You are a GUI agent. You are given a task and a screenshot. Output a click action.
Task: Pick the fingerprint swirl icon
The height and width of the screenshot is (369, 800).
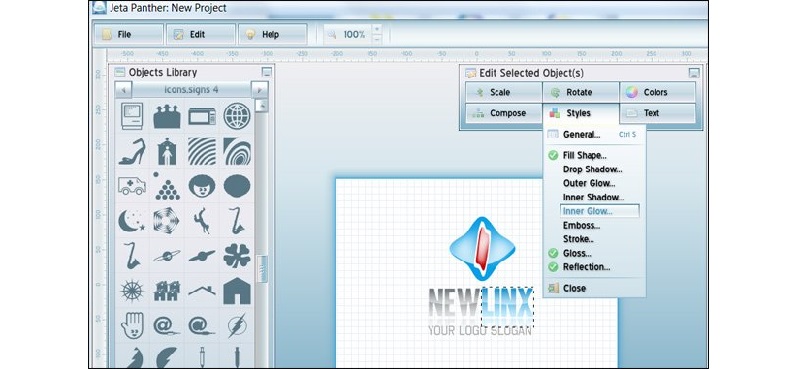click(x=237, y=152)
